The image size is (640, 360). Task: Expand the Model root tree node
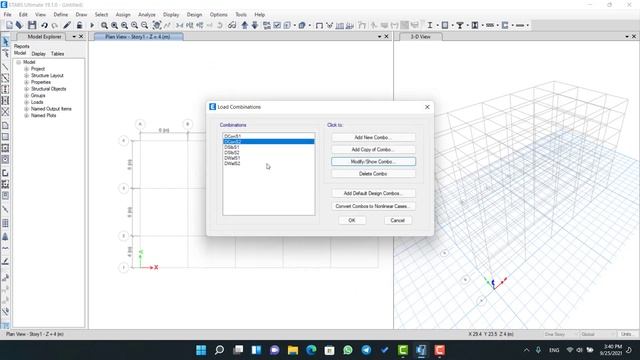click(18, 62)
